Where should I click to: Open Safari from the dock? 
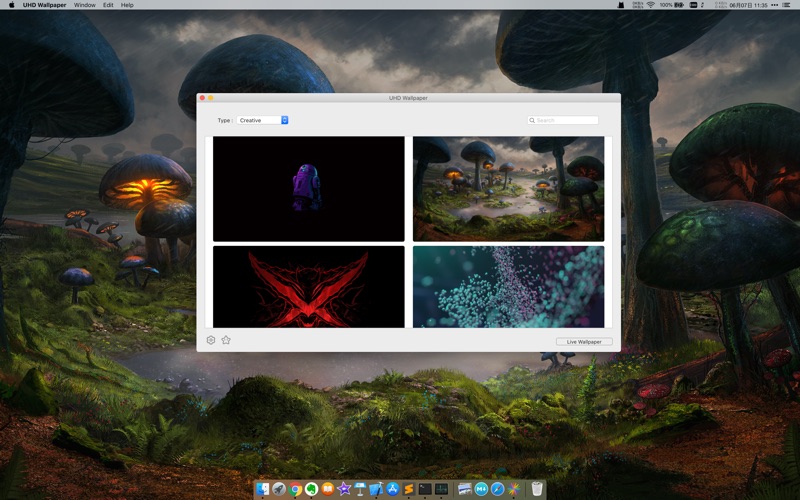point(497,489)
